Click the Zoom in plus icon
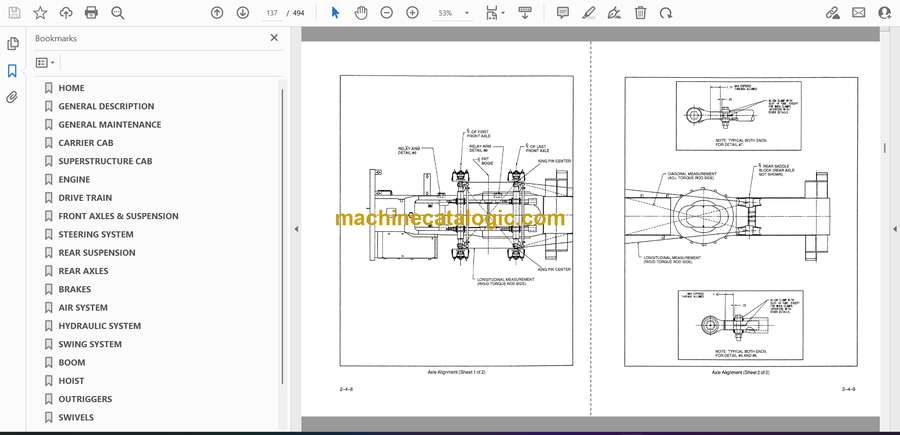 tap(412, 13)
